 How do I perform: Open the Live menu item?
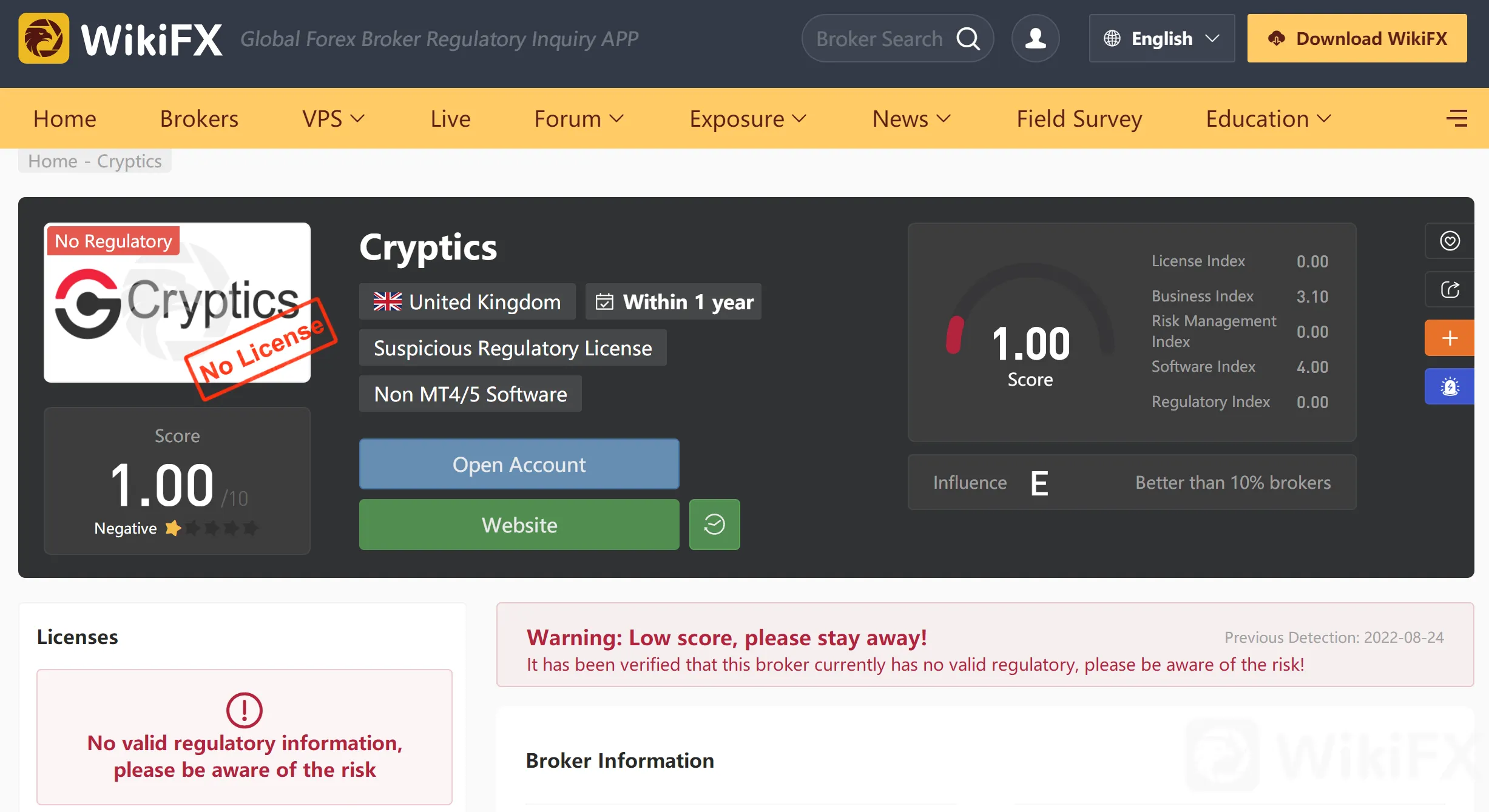click(x=450, y=118)
